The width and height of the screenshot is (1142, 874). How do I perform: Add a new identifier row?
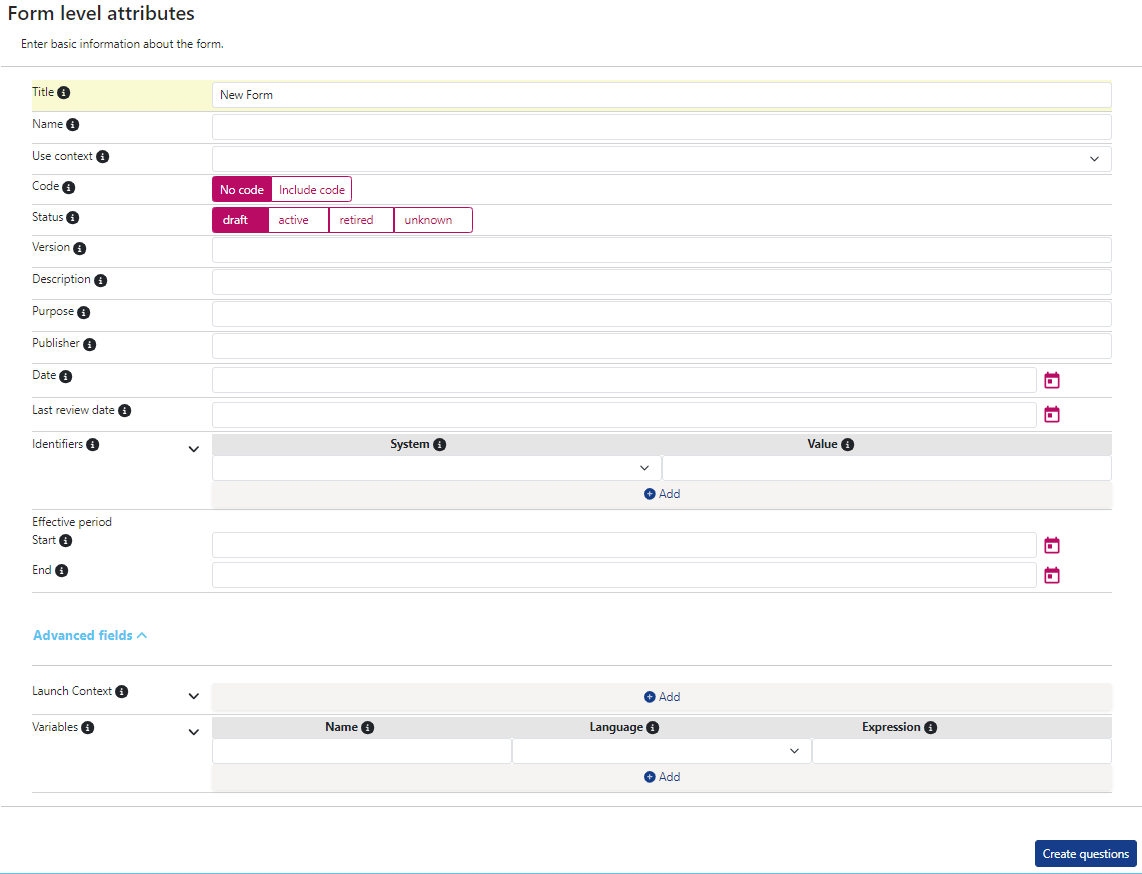[x=661, y=493]
